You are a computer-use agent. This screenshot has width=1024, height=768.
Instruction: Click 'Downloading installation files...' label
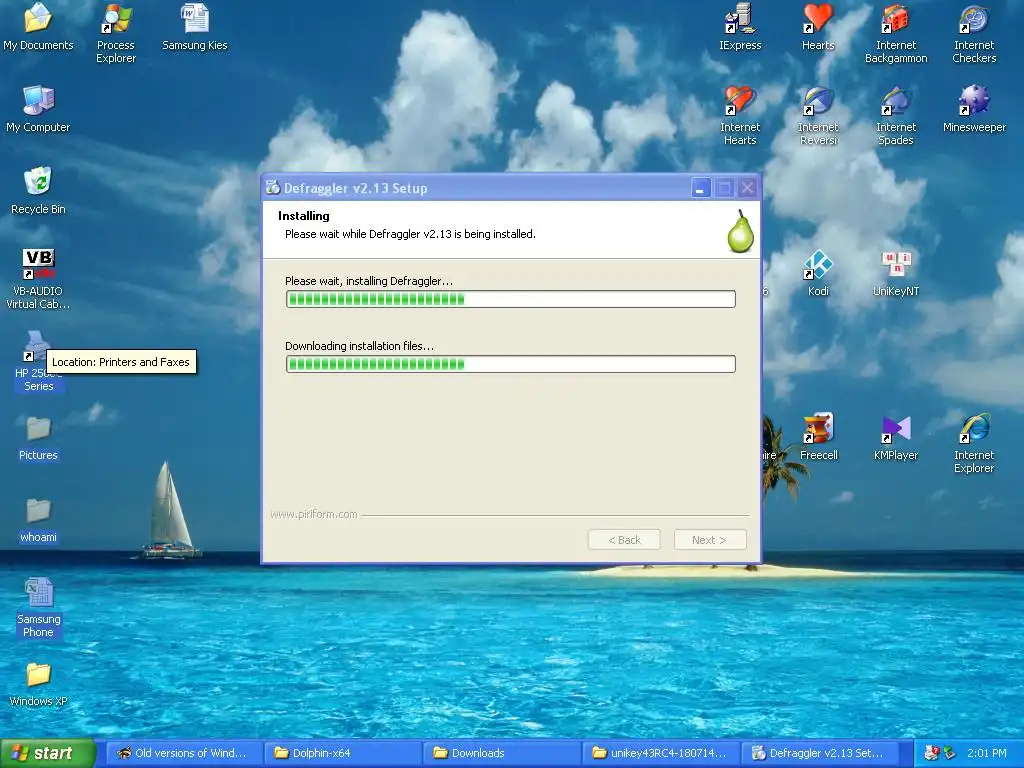coord(359,346)
